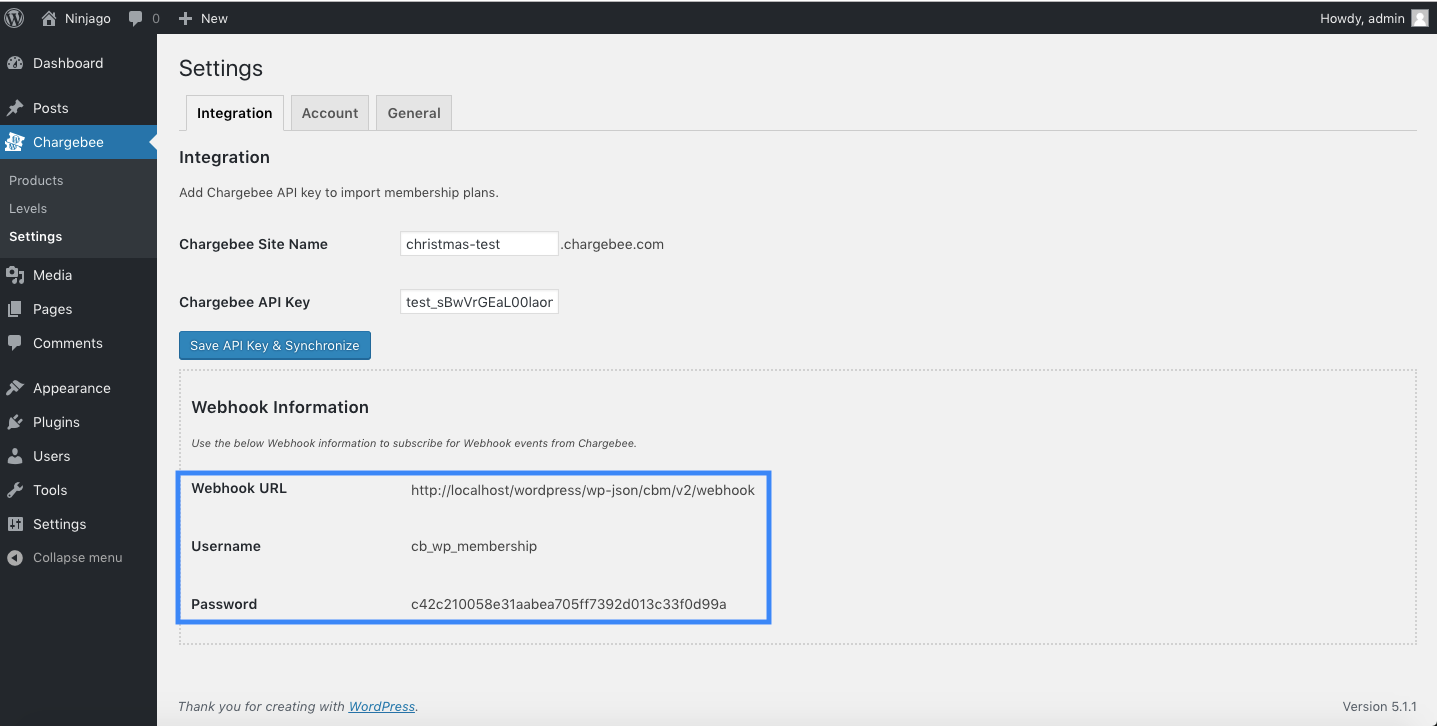1437x726 pixels.
Task: Switch to the Account tab
Action: [330, 113]
